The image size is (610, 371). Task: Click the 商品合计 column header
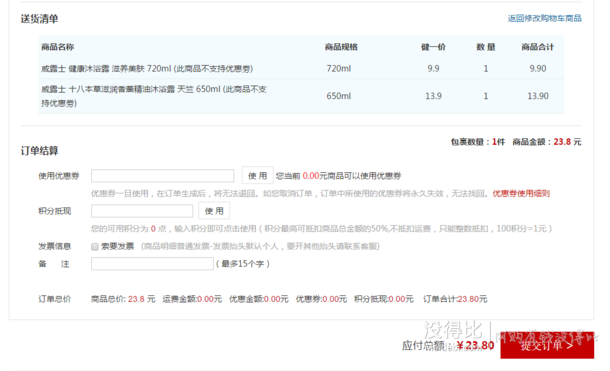tap(538, 47)
